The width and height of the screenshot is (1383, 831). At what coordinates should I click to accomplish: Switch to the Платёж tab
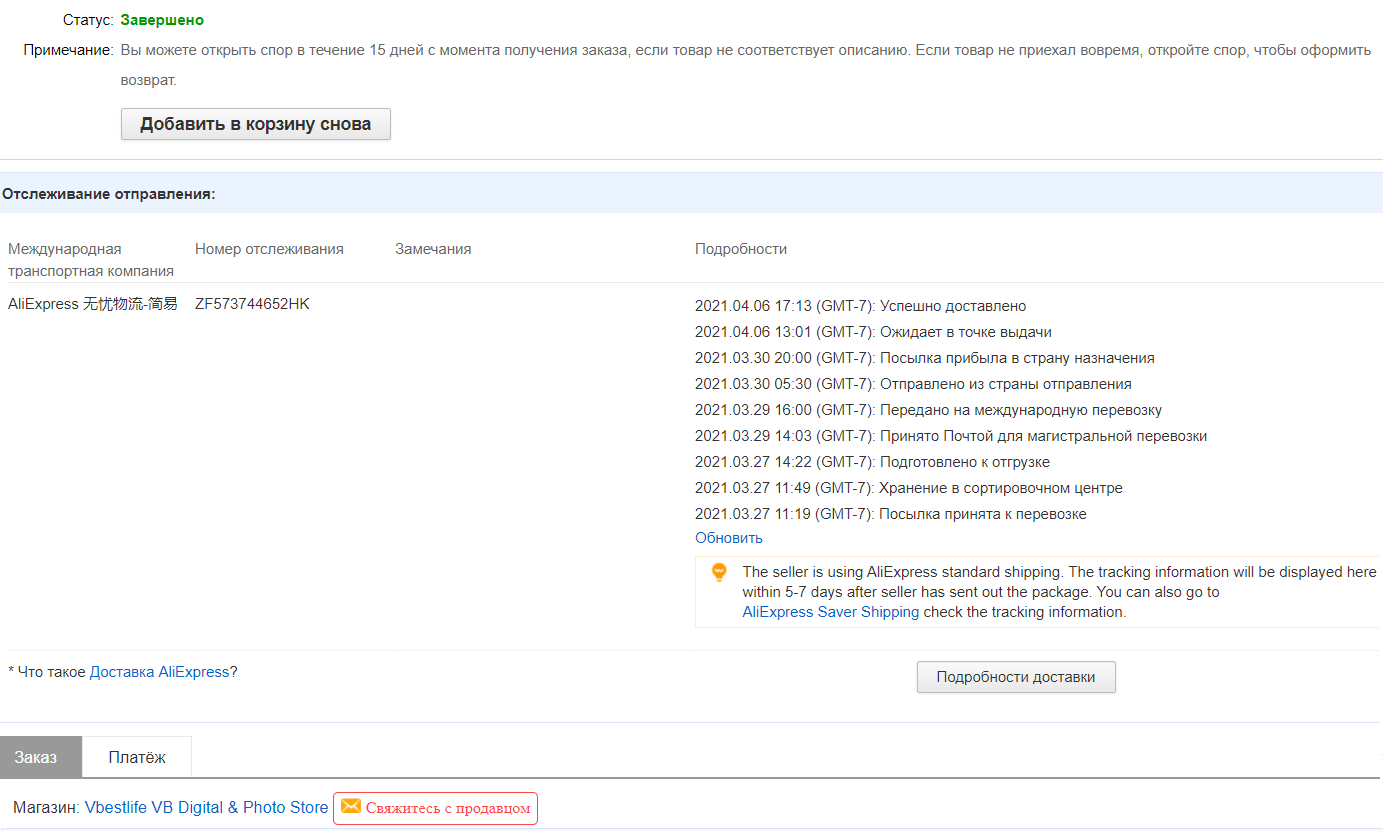point(137,757)
